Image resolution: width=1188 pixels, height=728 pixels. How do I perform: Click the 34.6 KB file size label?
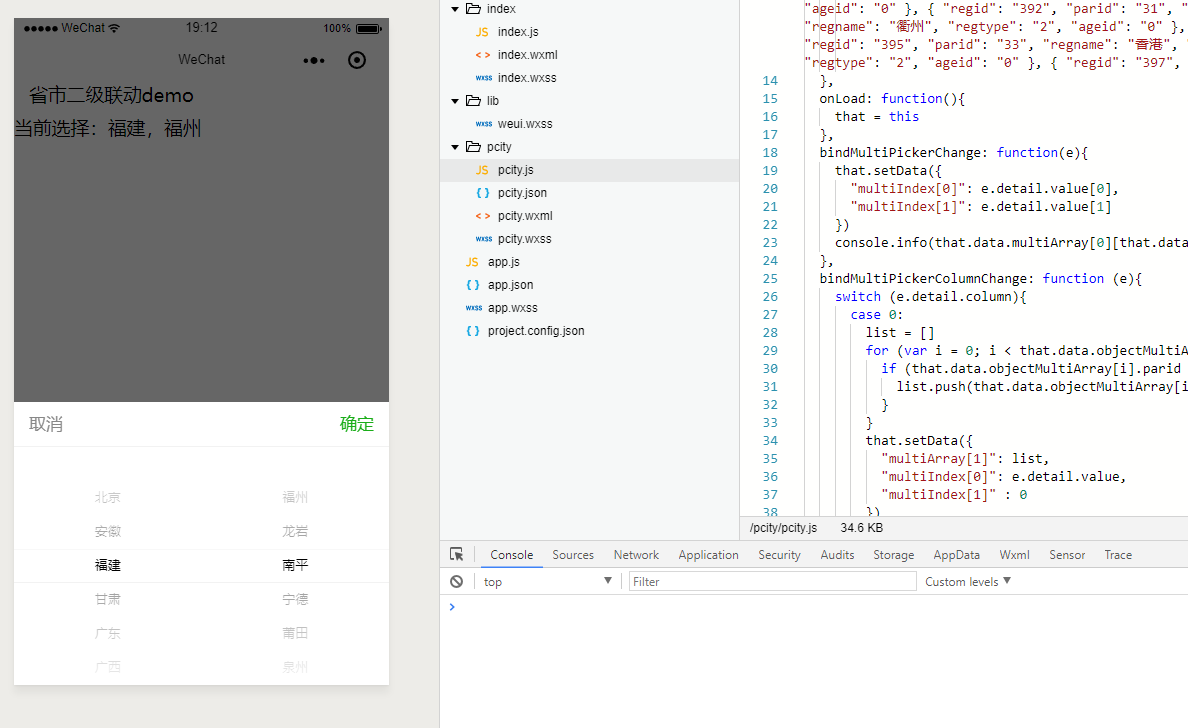[x=861, y=528]
